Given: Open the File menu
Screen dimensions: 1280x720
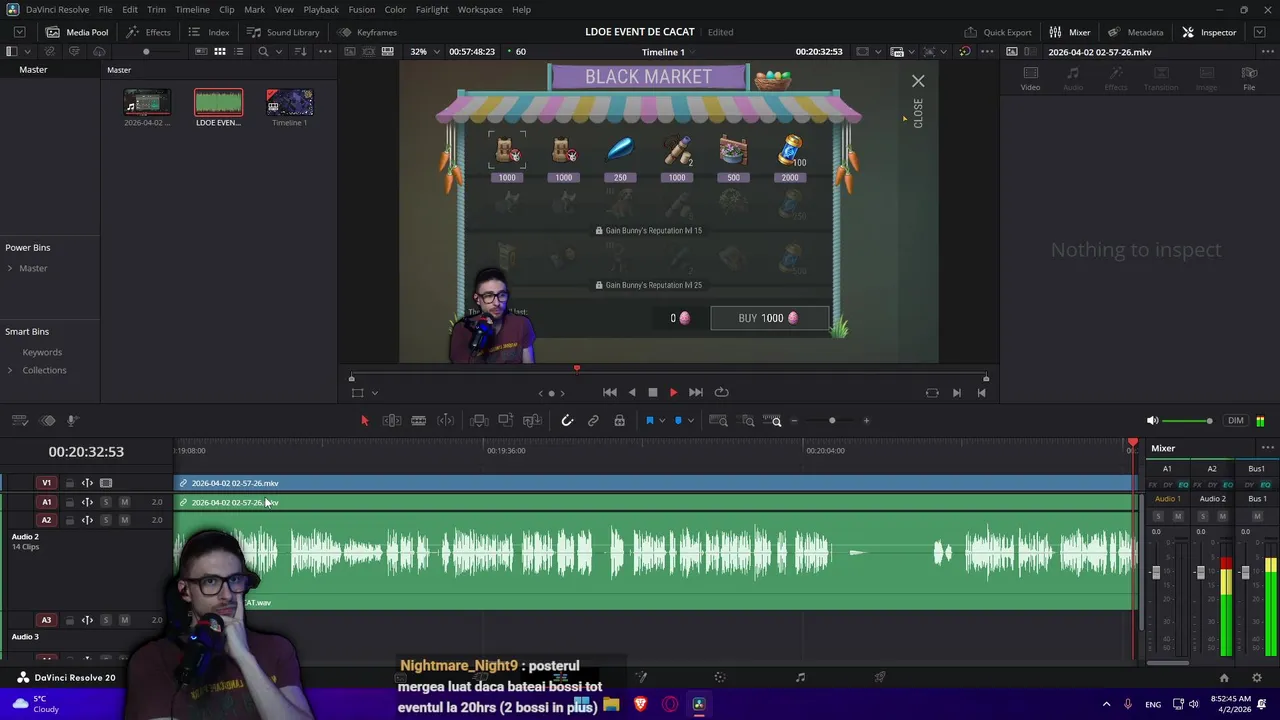Looking at the screenshot, I should (x=105, y=9).
